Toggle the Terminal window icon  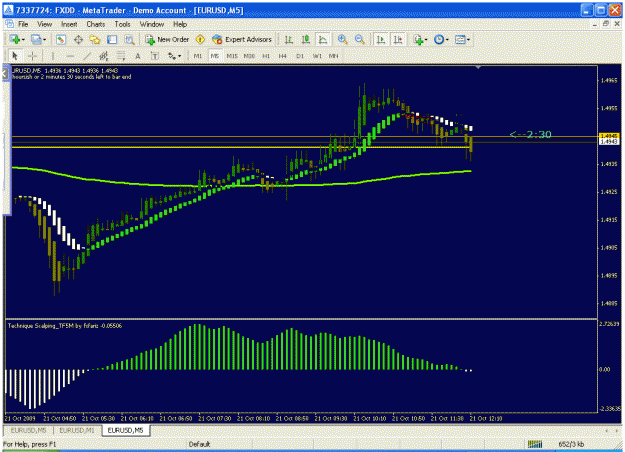pyautogui.click(x=112, y=39)
